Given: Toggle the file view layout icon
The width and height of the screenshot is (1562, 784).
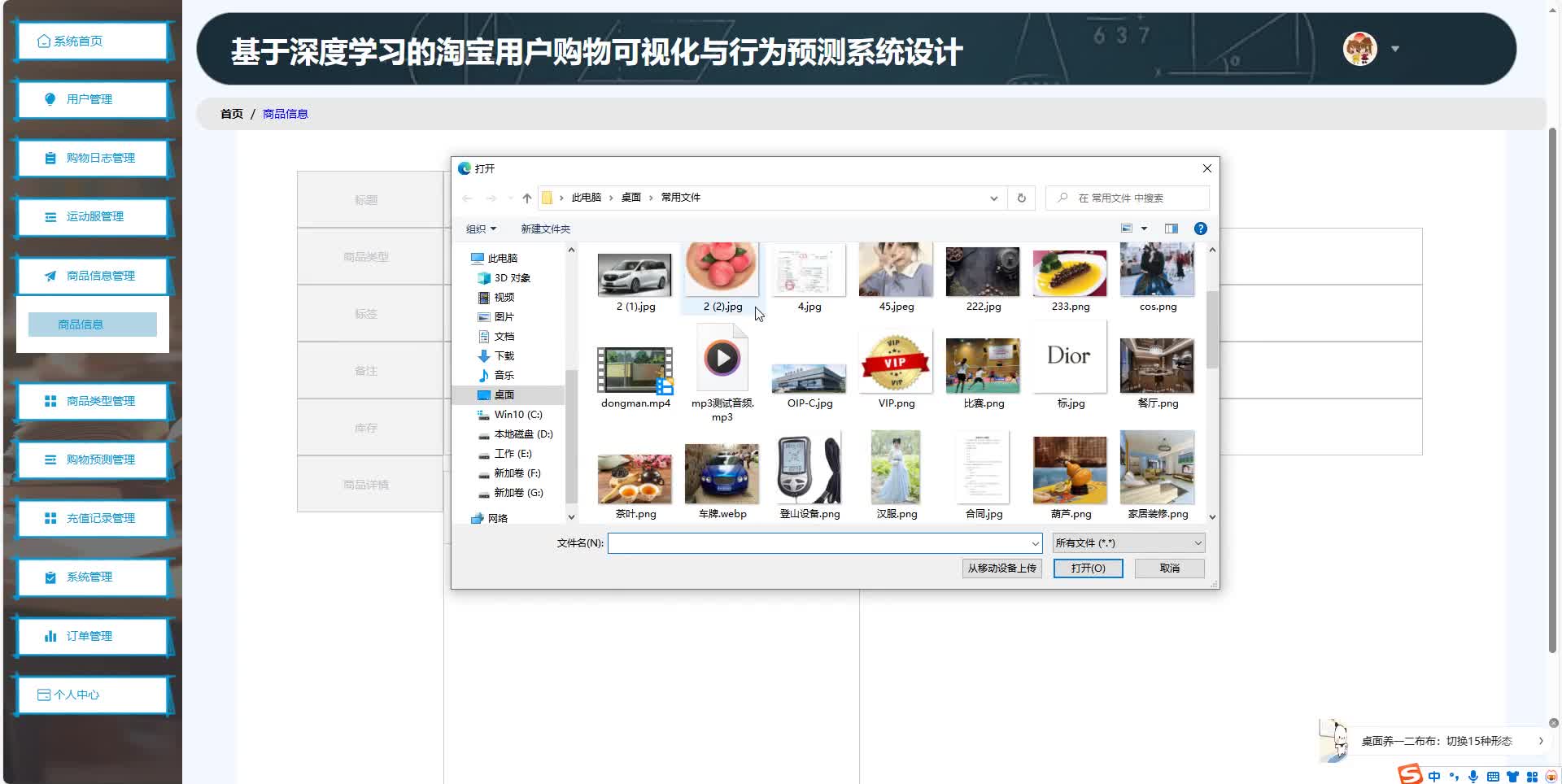Looking at the screenshot, I should click(1129, 229).
